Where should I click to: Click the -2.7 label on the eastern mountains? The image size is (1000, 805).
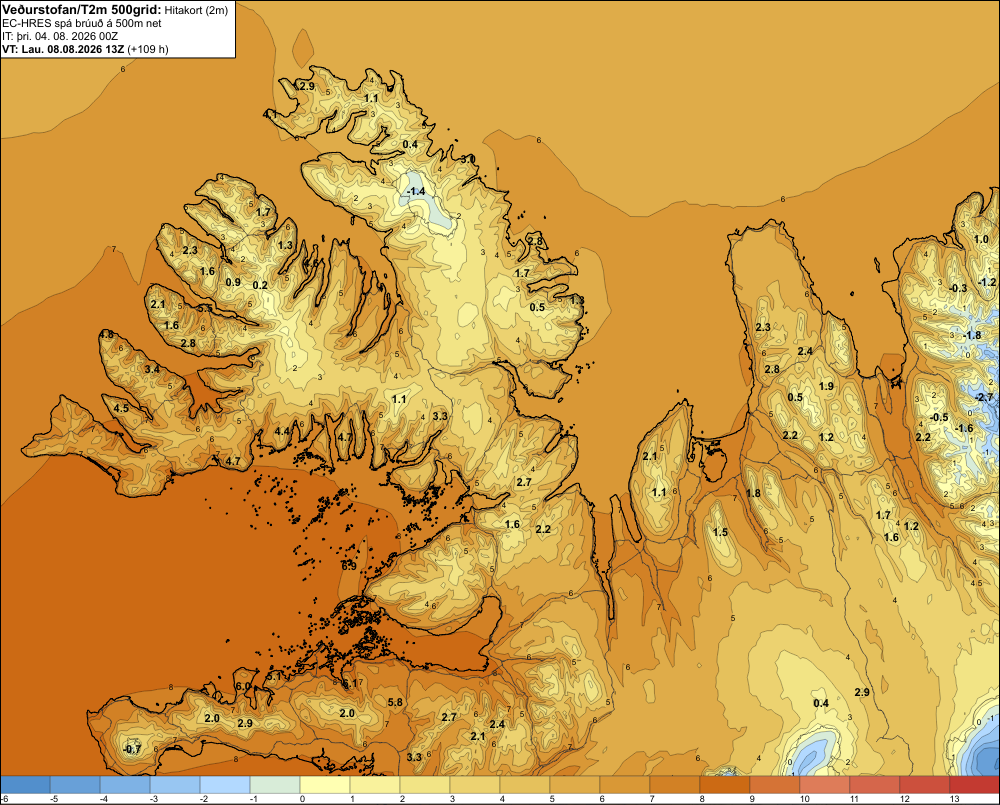point(984,397)
